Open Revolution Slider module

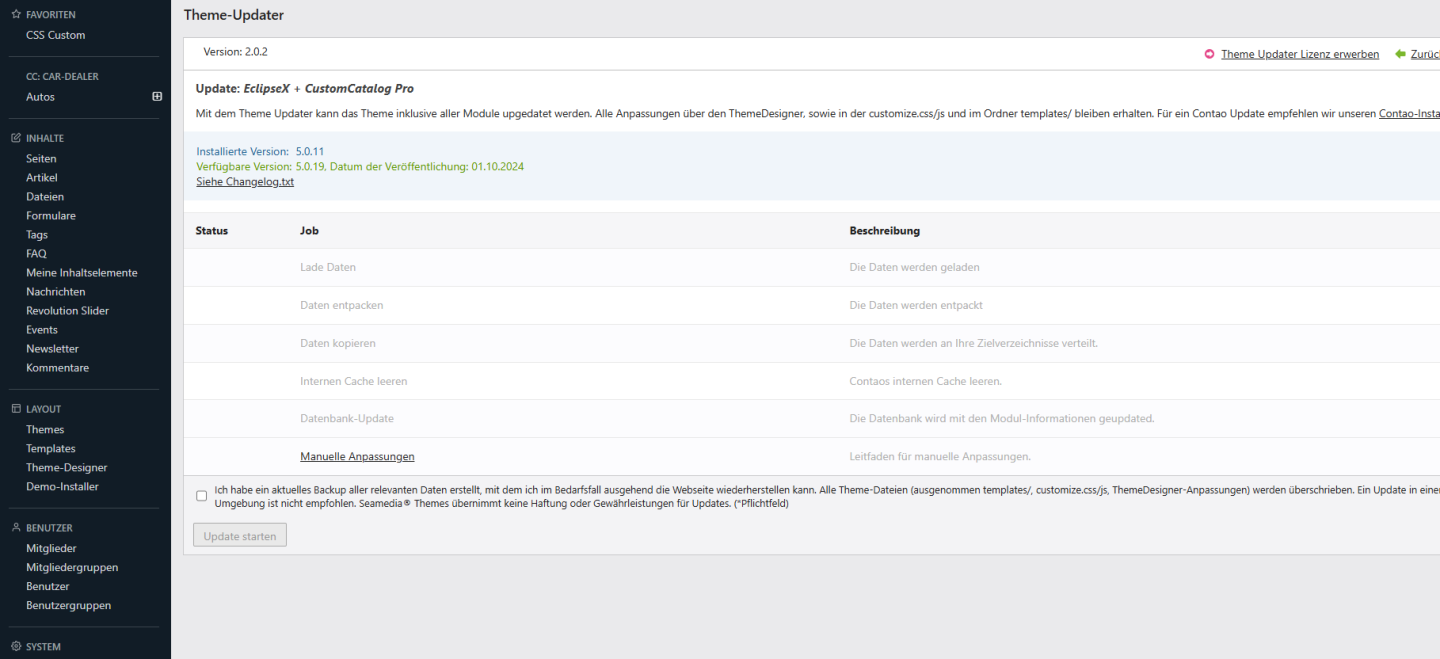coord(67,311)
